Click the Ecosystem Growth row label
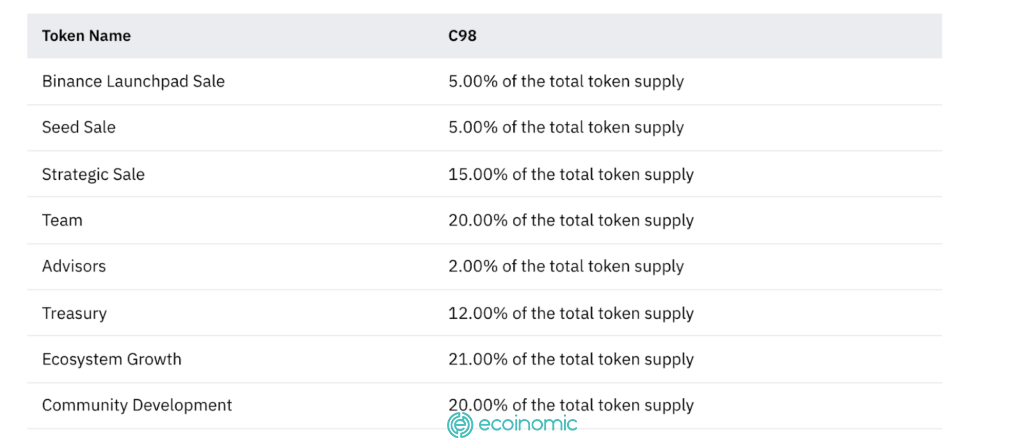This screenshot has height=438, width=1024. [x=112, y=359]
